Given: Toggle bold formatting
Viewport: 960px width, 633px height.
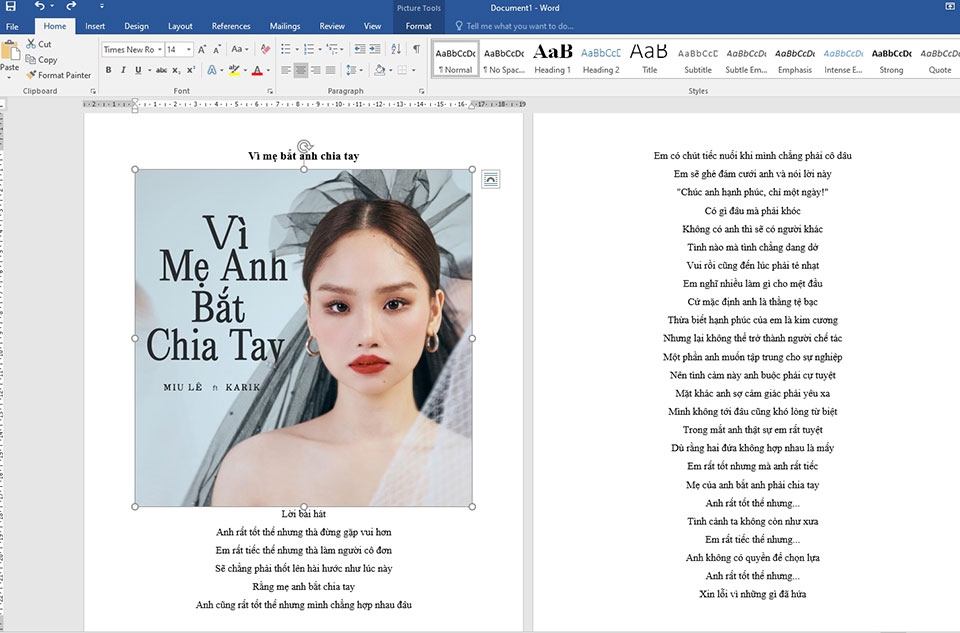Looking at the screenshot, I should coord(108,70).
